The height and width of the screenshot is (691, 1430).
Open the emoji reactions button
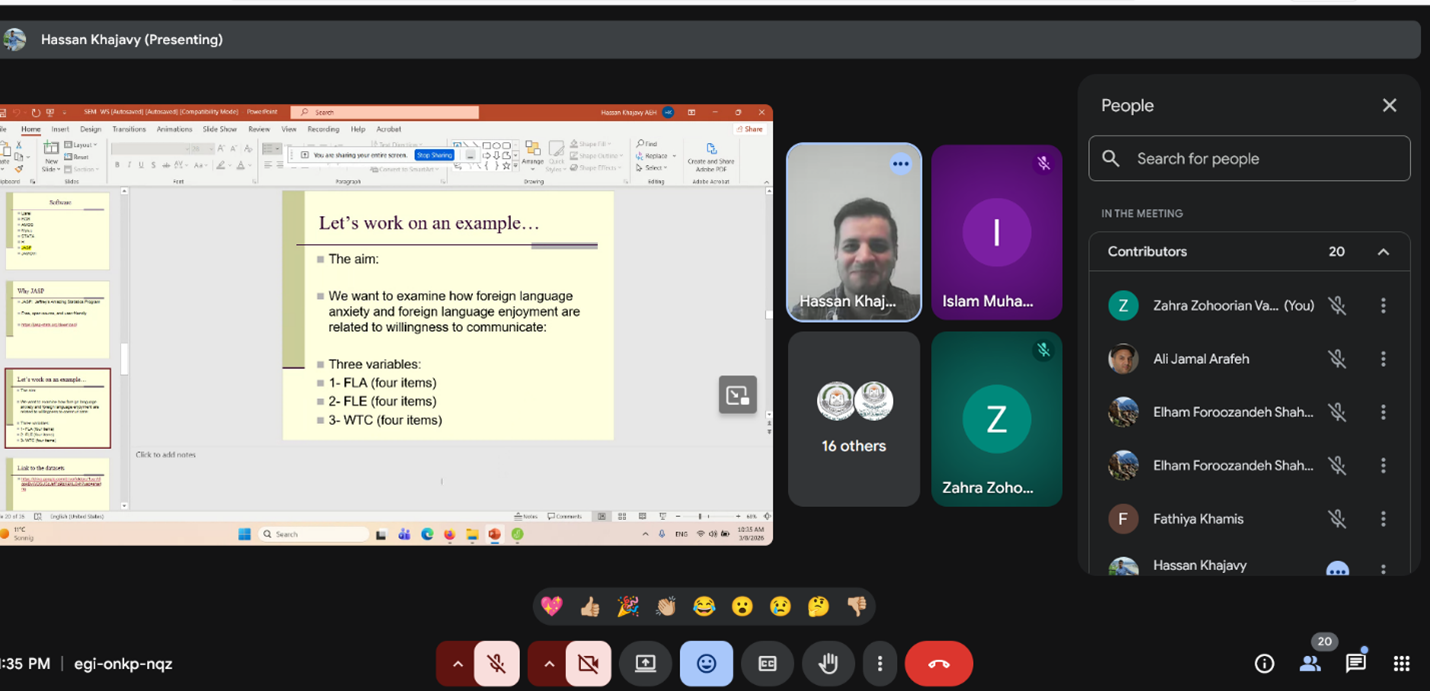(706, 664)
